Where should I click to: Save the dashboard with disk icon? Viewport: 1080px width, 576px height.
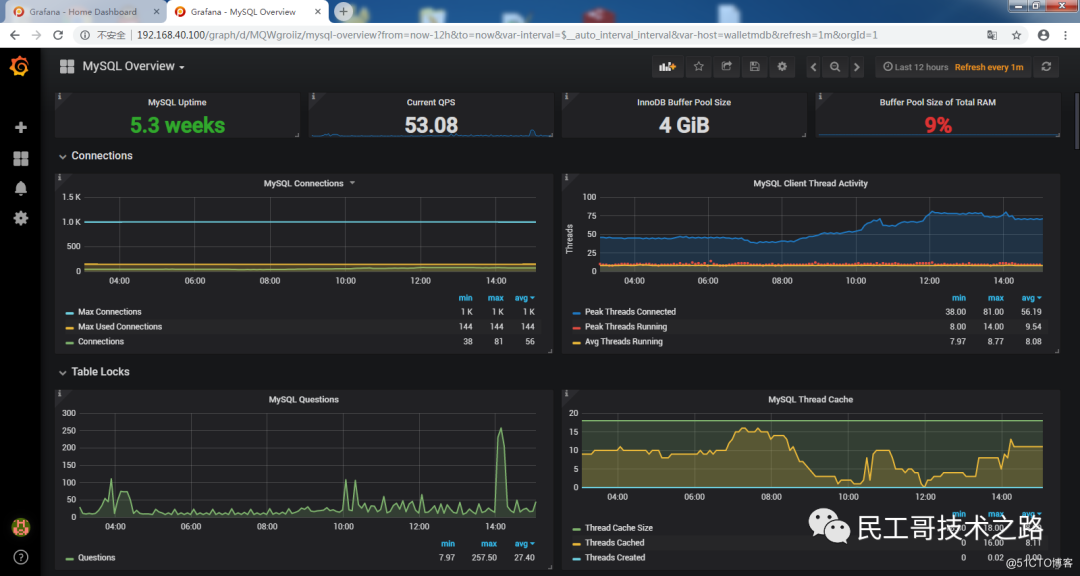click(754, 67)
